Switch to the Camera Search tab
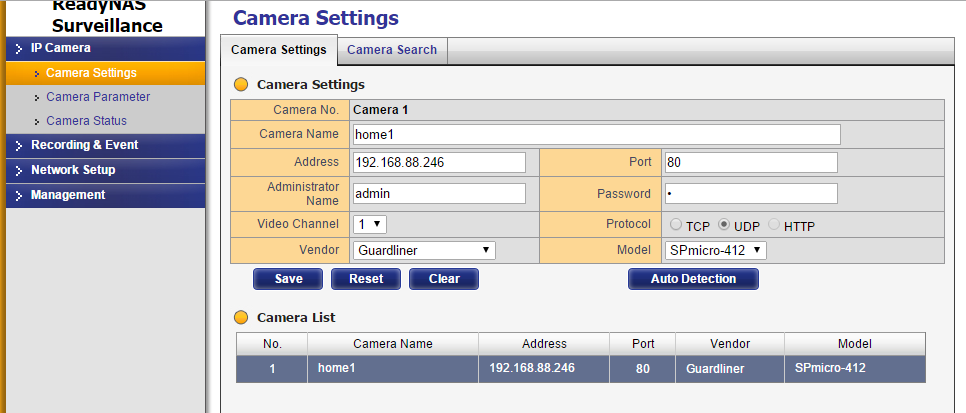The height and width of the screenshot is (413, 966). pos(392,51)
